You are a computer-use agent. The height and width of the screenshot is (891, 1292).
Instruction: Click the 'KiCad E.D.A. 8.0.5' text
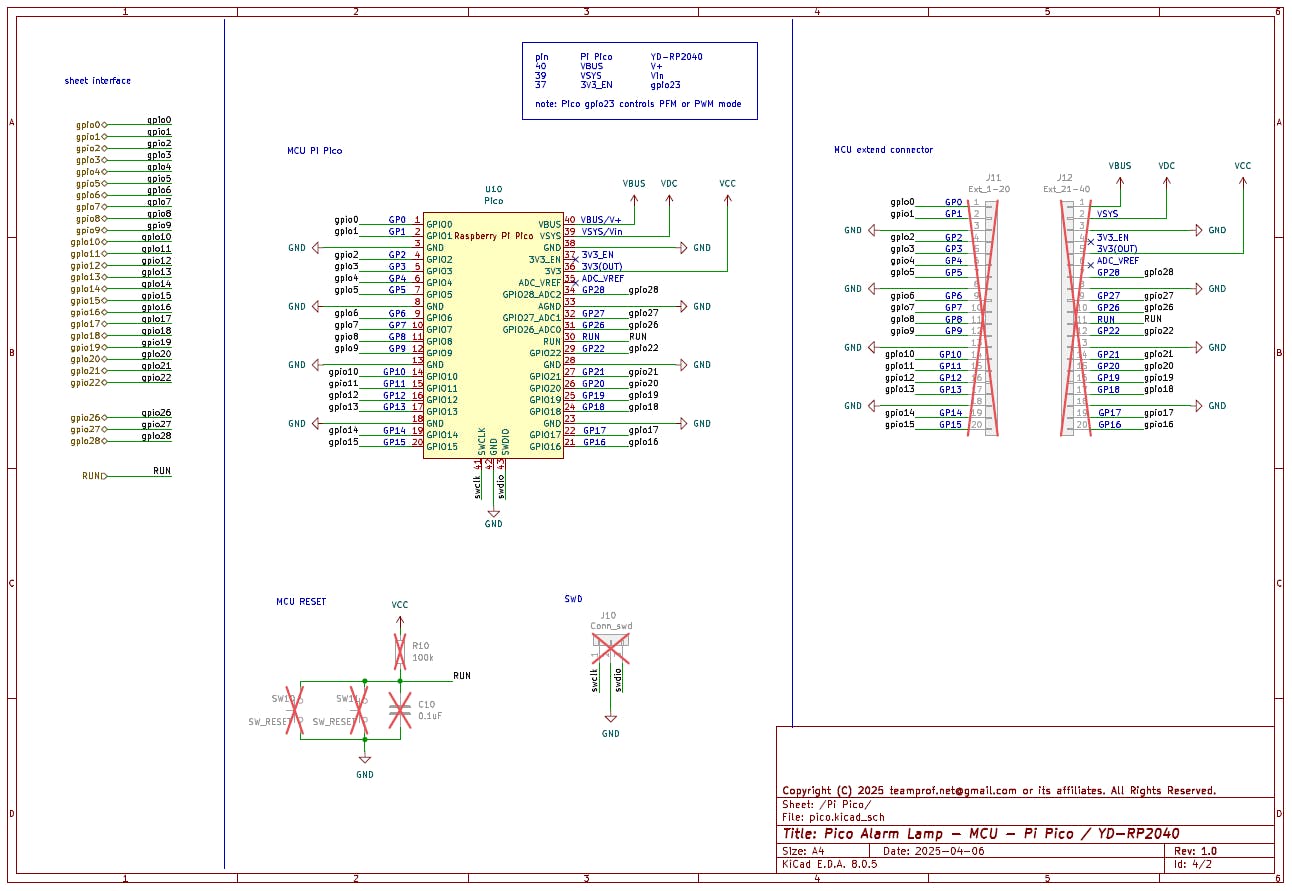click(x=829, y=864)
